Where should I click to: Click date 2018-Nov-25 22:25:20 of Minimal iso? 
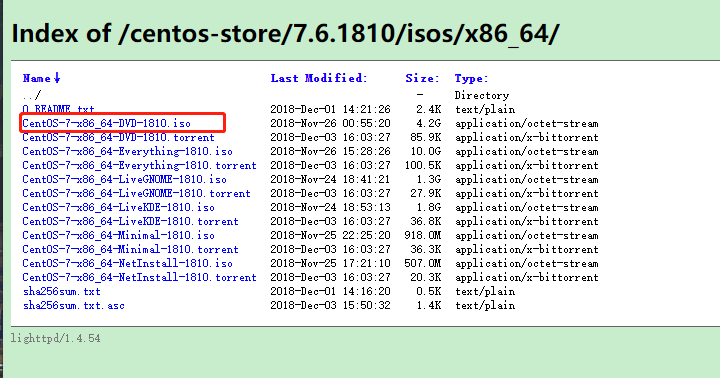[x=330, y=236]
